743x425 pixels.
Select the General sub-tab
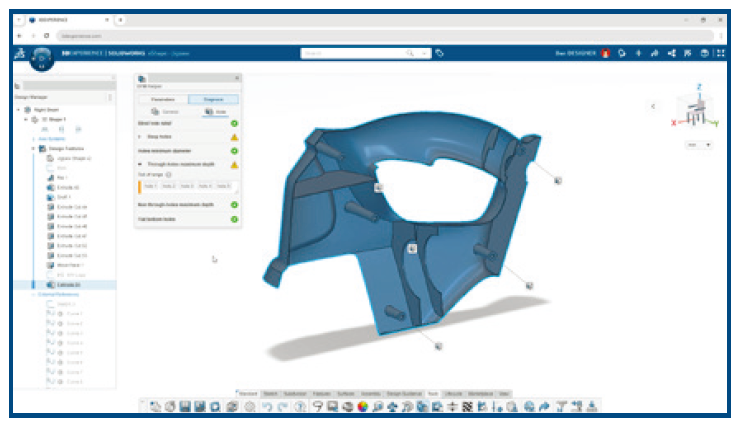coord(164,112)
